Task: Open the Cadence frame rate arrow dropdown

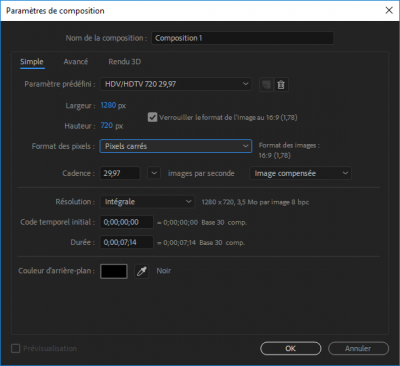Action: (154, 173)
